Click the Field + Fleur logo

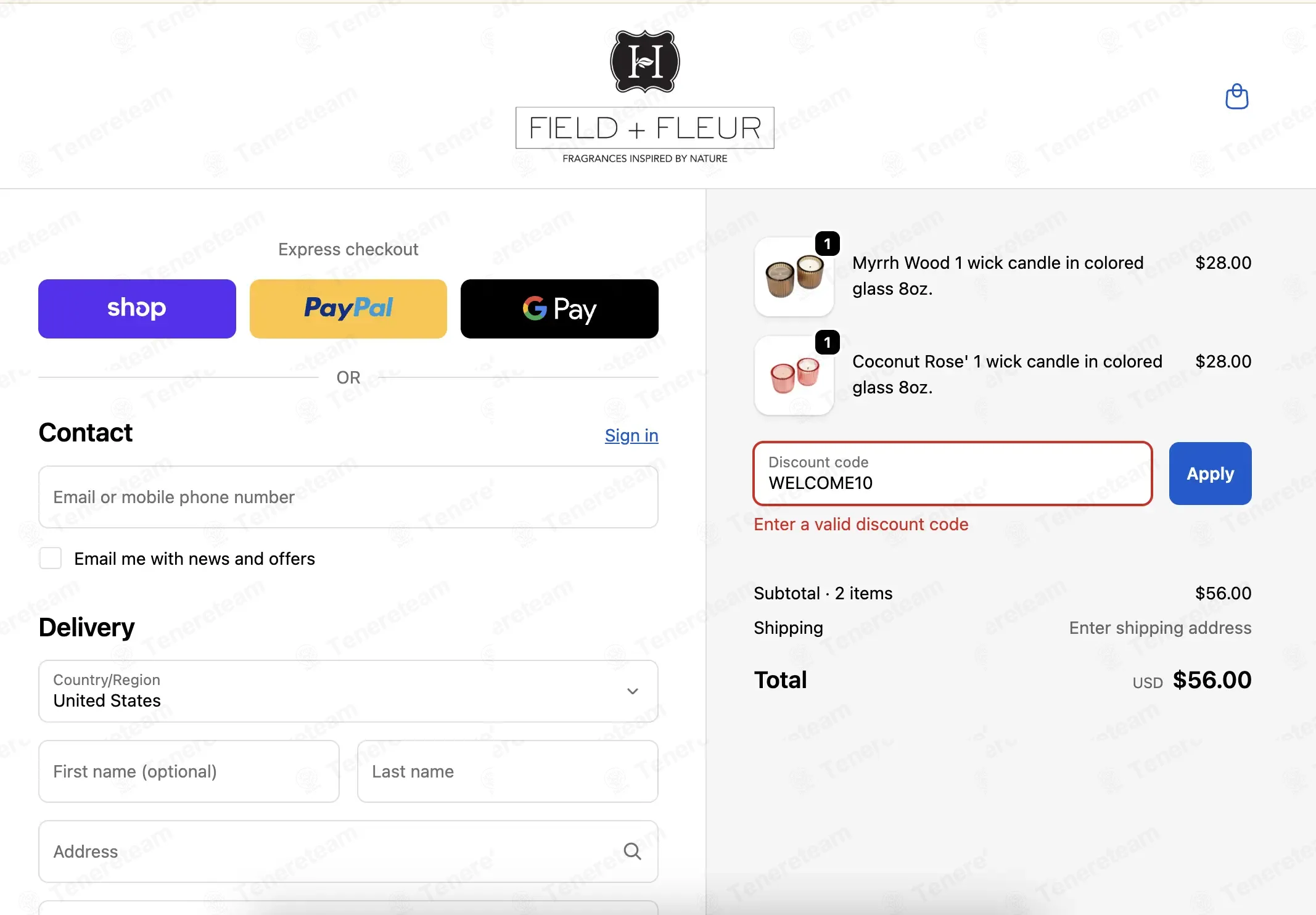tap(644, 97)
